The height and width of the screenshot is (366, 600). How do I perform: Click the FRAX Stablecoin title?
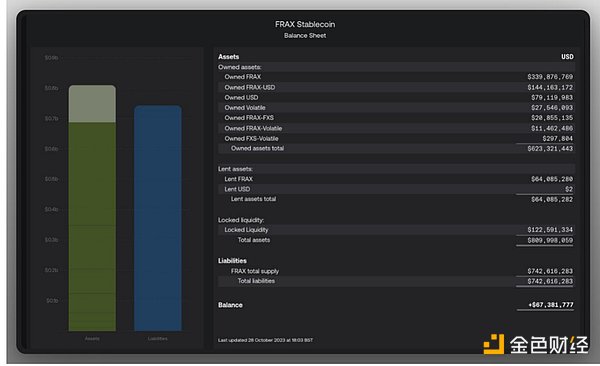[305, 24]
